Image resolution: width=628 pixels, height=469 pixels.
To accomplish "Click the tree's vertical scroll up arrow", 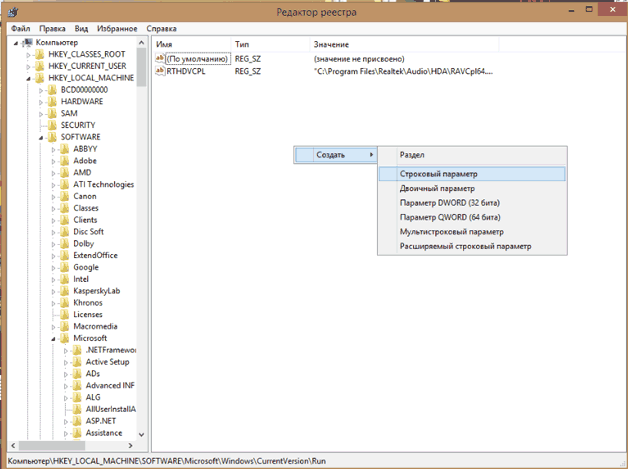I will (x=141, y=42).
